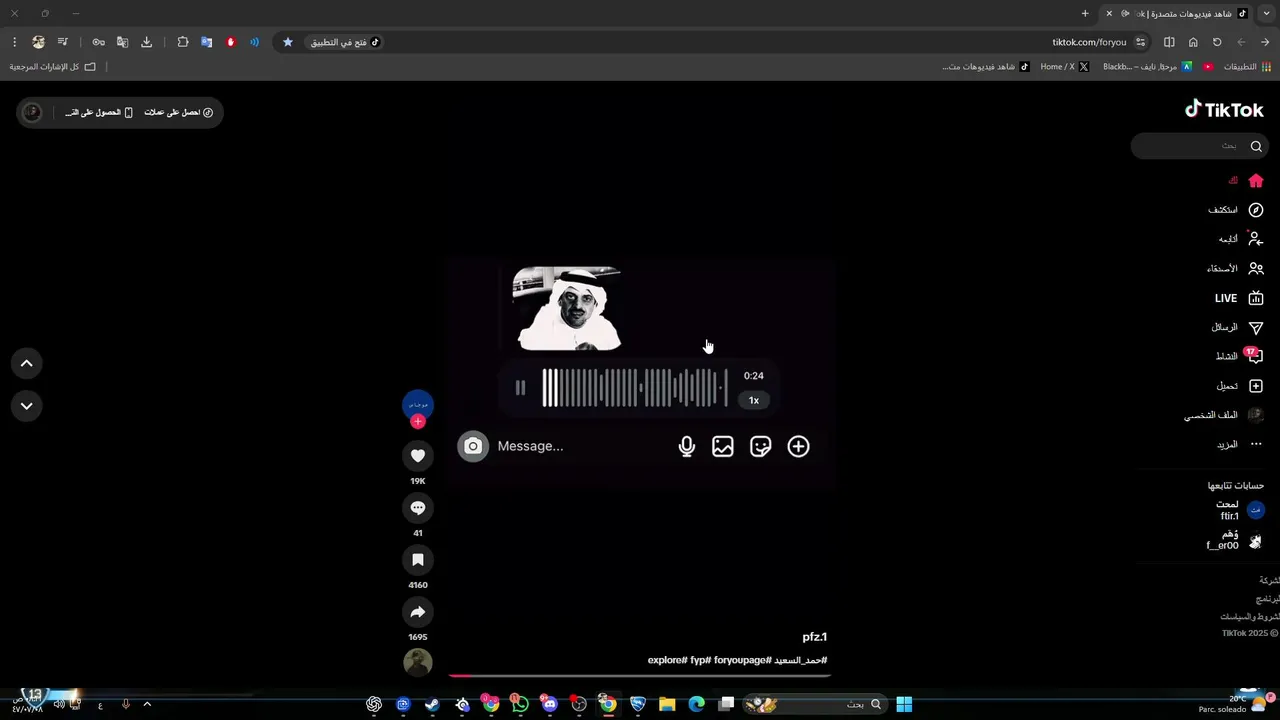Screen dimensions: 1280x720
Task: Open the spinning sound disc thumbnail
Action: [418, 662]
